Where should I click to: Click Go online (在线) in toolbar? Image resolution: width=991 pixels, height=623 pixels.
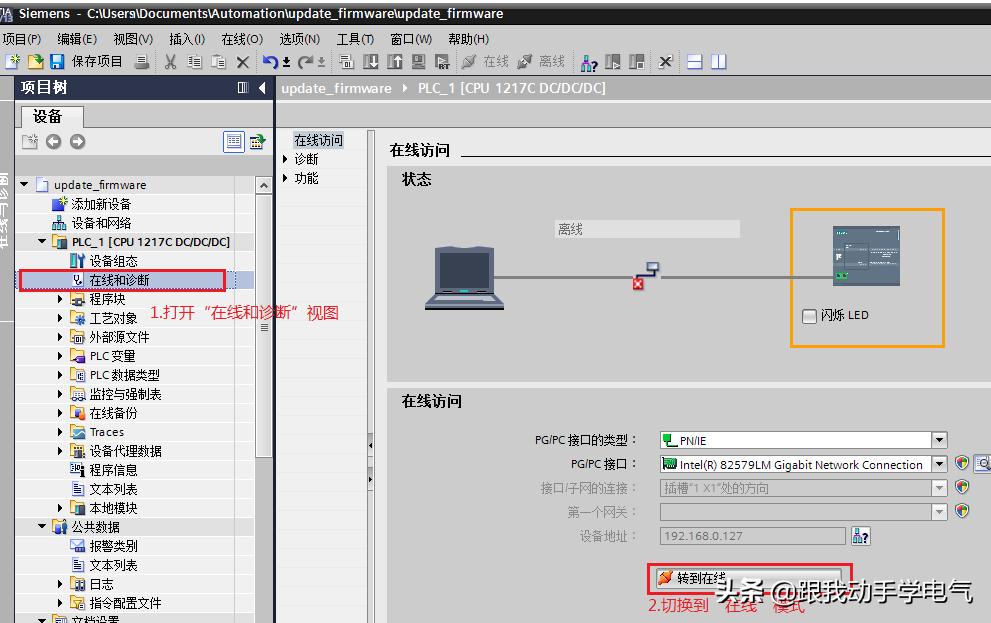[485, 61]
